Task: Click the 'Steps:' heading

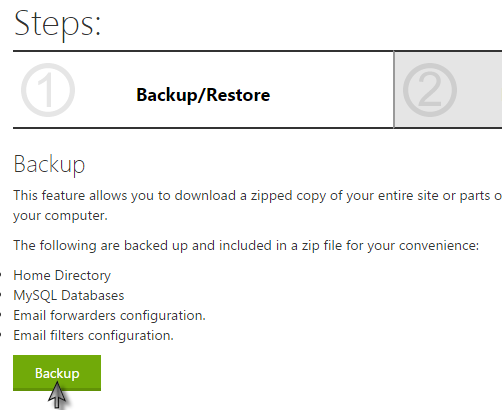Action: 57,25
